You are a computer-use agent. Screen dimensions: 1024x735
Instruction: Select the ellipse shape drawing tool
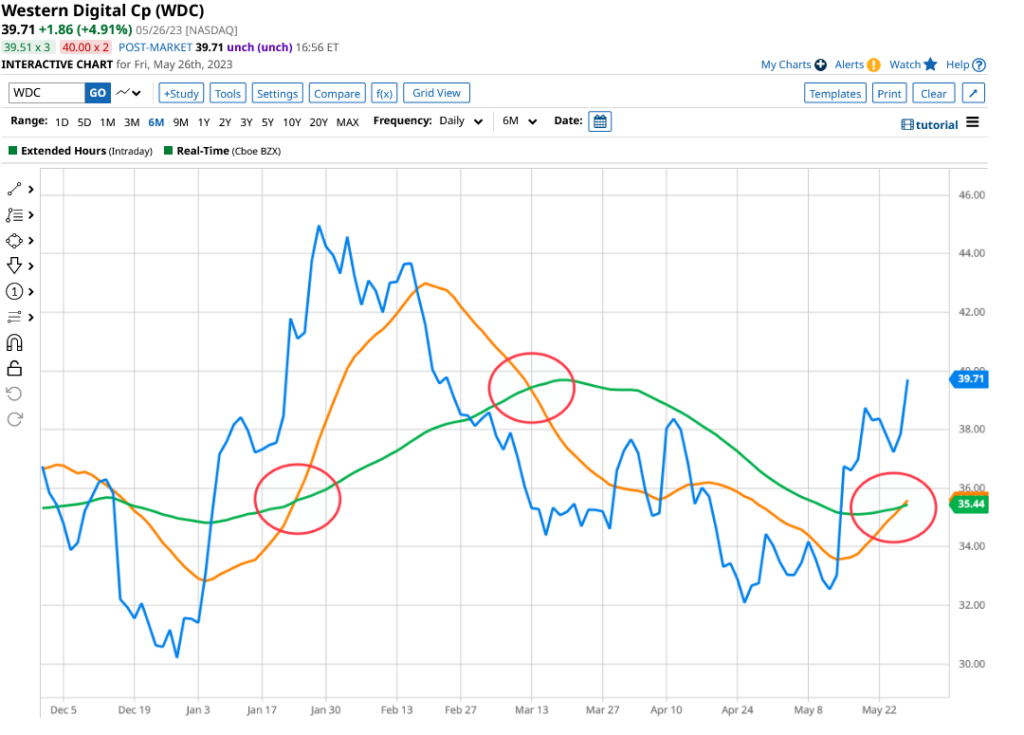15,241
